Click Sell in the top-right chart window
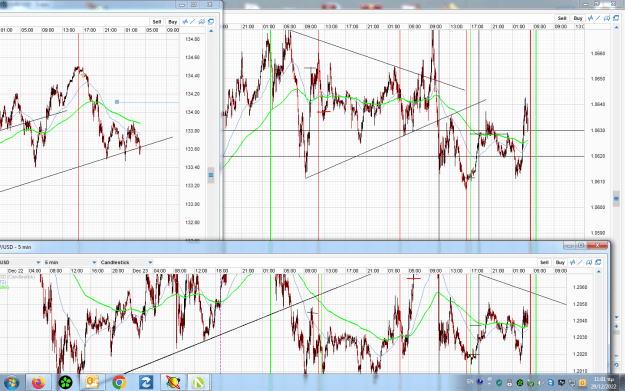 point(562,18)
